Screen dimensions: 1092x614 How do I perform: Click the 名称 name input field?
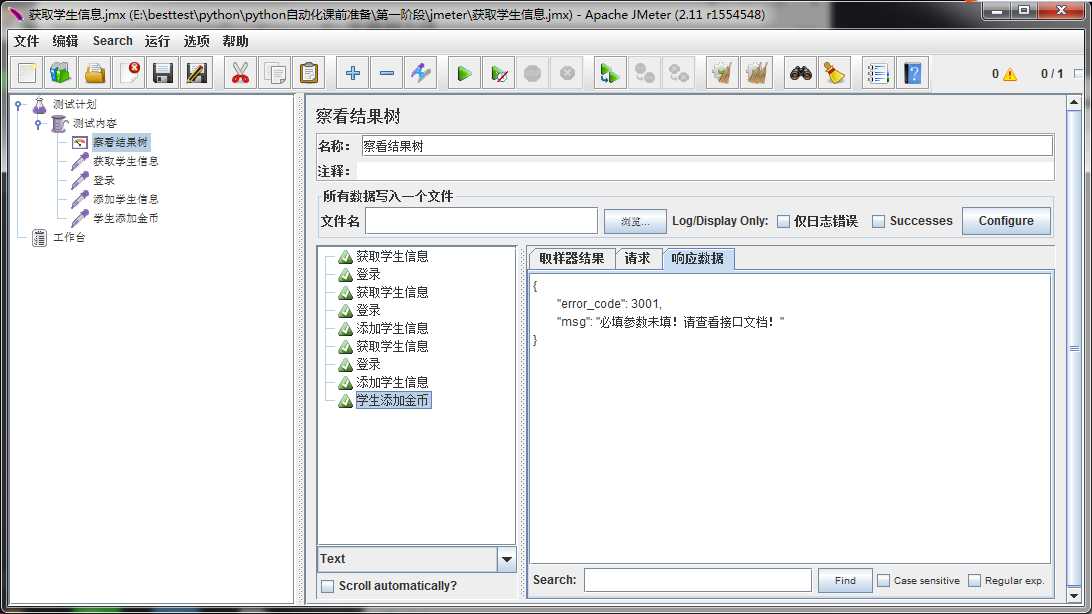click(x=707, y=146)
